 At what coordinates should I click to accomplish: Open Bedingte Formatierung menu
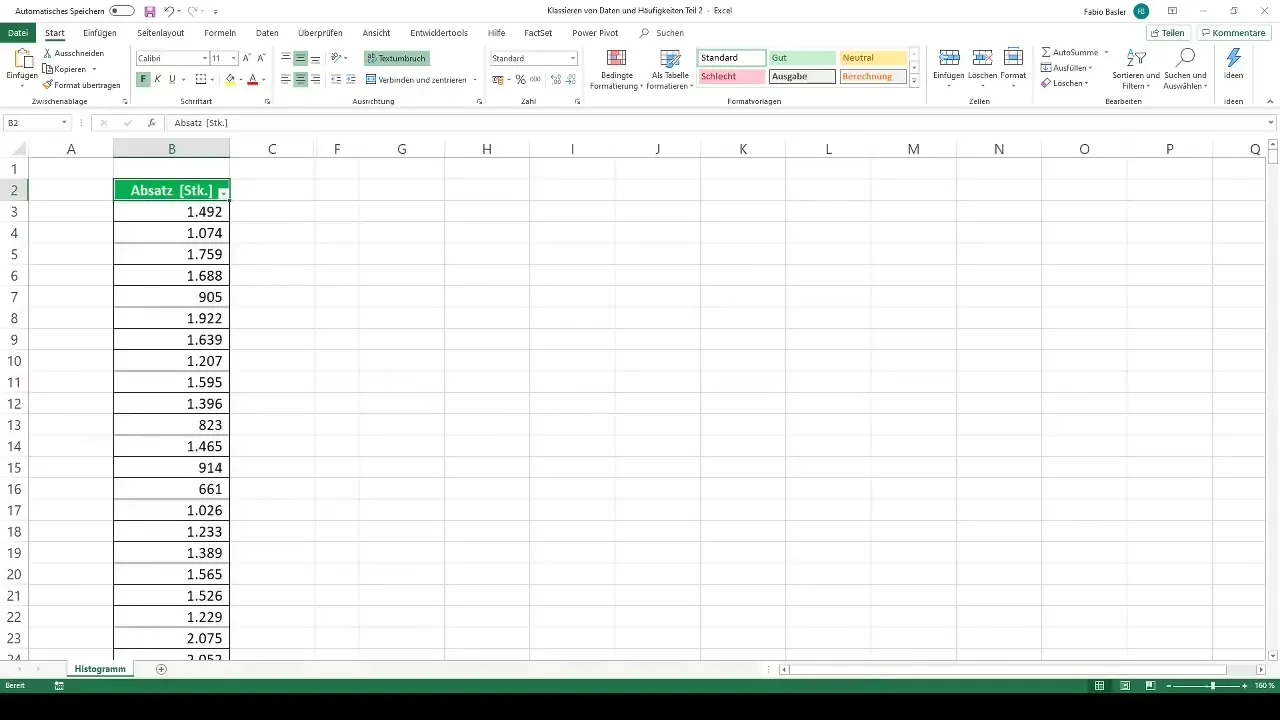tap(617, 68)
